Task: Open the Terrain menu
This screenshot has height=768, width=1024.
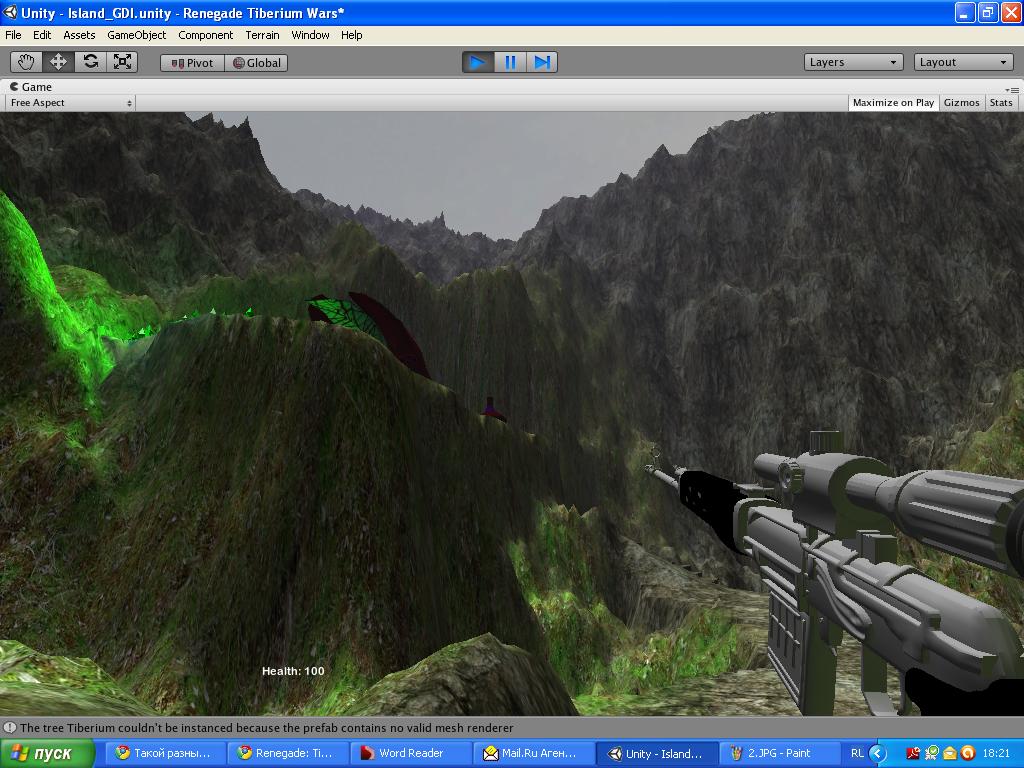Action: [x=262, y=35]
